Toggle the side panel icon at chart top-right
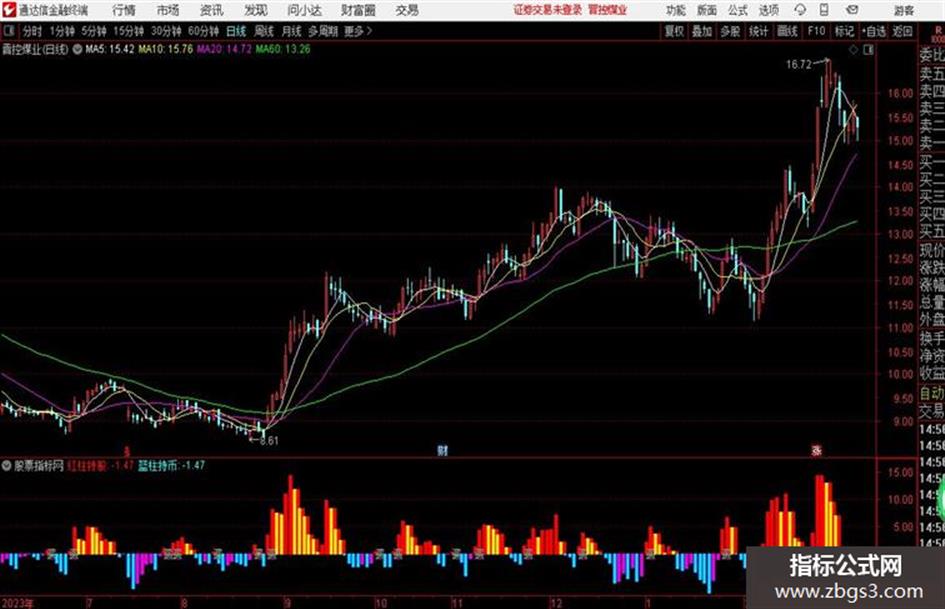945x609 pixels. tap(868, 50)
